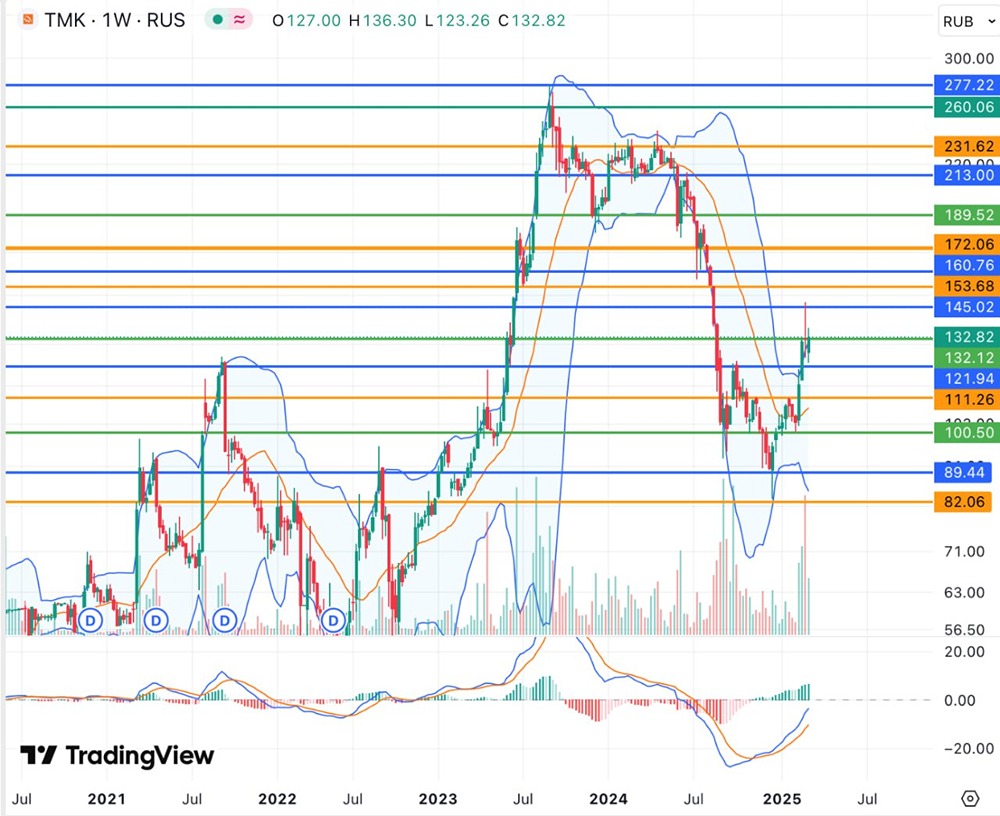Open the first dividend D marker
1000x816 pixels.
coord(91,620)
